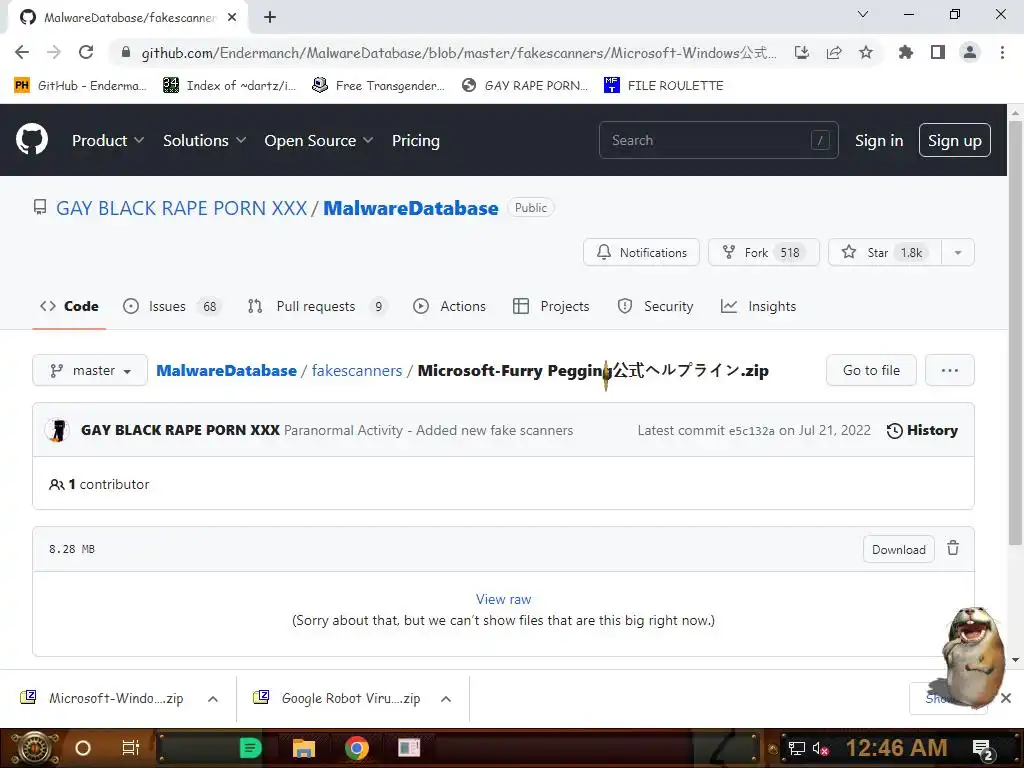
Task: View the Insights tab
Action: coord(758,306)
